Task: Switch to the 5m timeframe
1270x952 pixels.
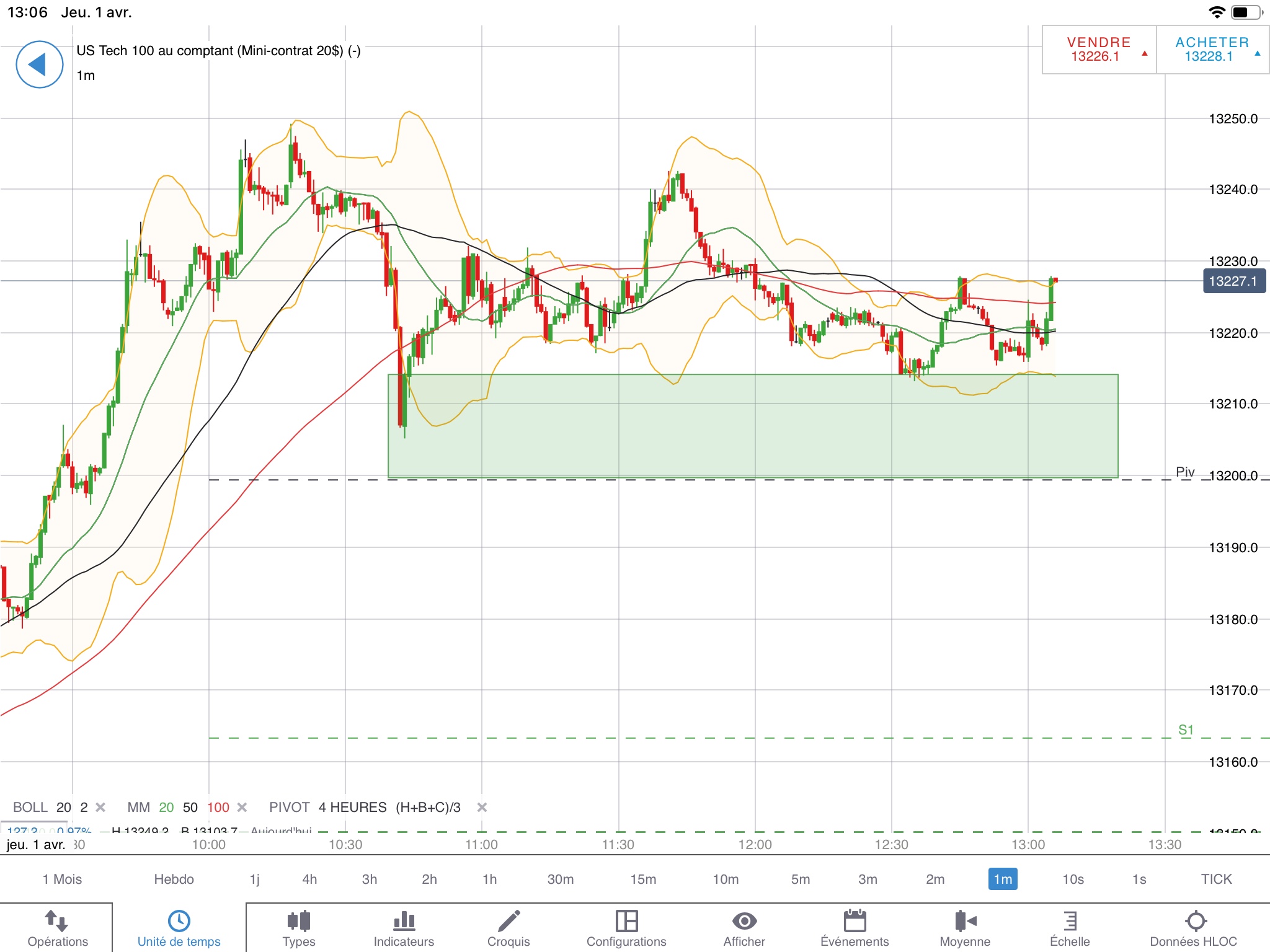Action: click(800, 879)
